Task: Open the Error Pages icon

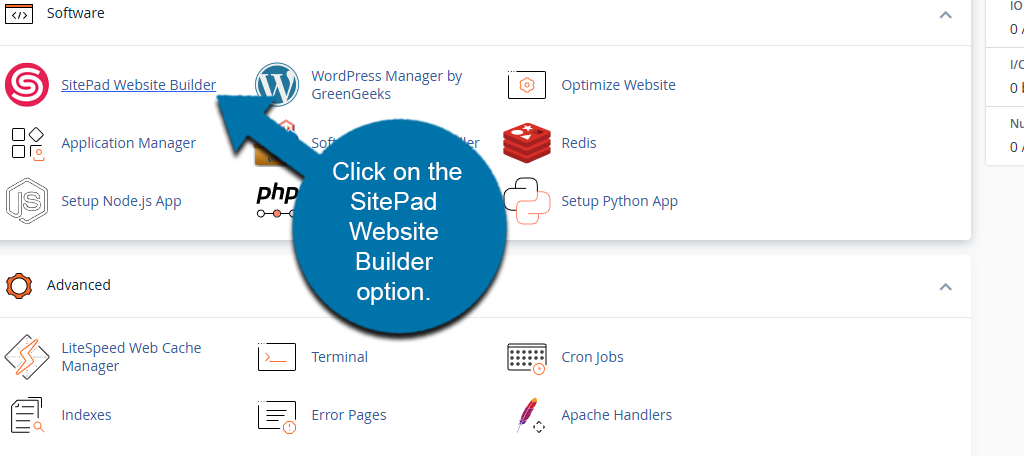Action: click(x=277, y=415)
